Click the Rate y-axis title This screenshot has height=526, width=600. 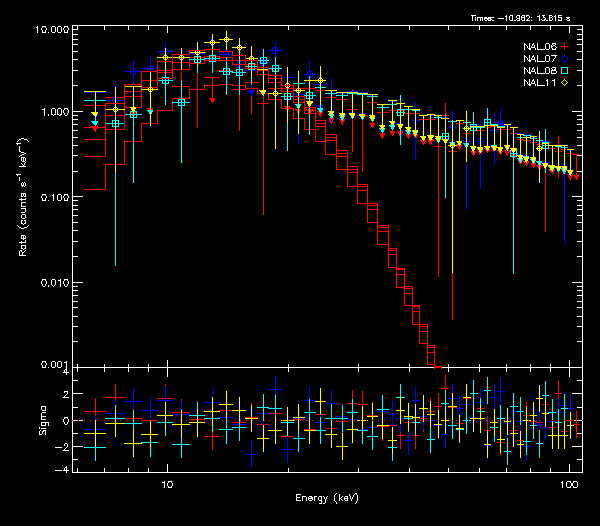(22, 200)
